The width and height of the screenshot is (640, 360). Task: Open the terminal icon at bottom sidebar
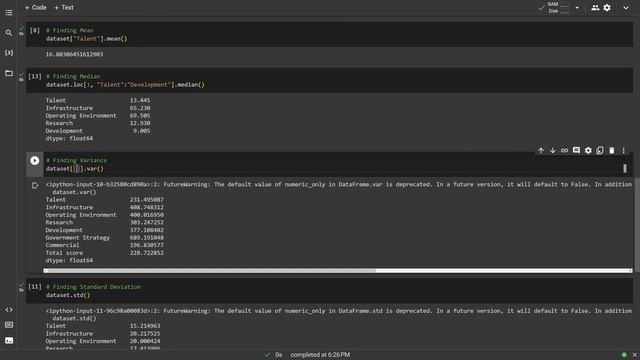click(x=9, y=340)
